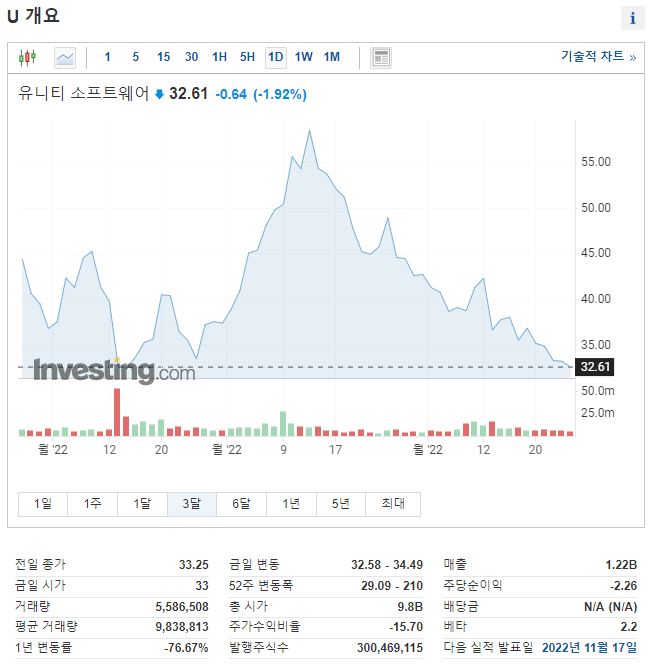Select the area chart type icon
Image resolution: width=648 pixels, height=666 pixels.
pyautogui.click(x=65, y=58)
